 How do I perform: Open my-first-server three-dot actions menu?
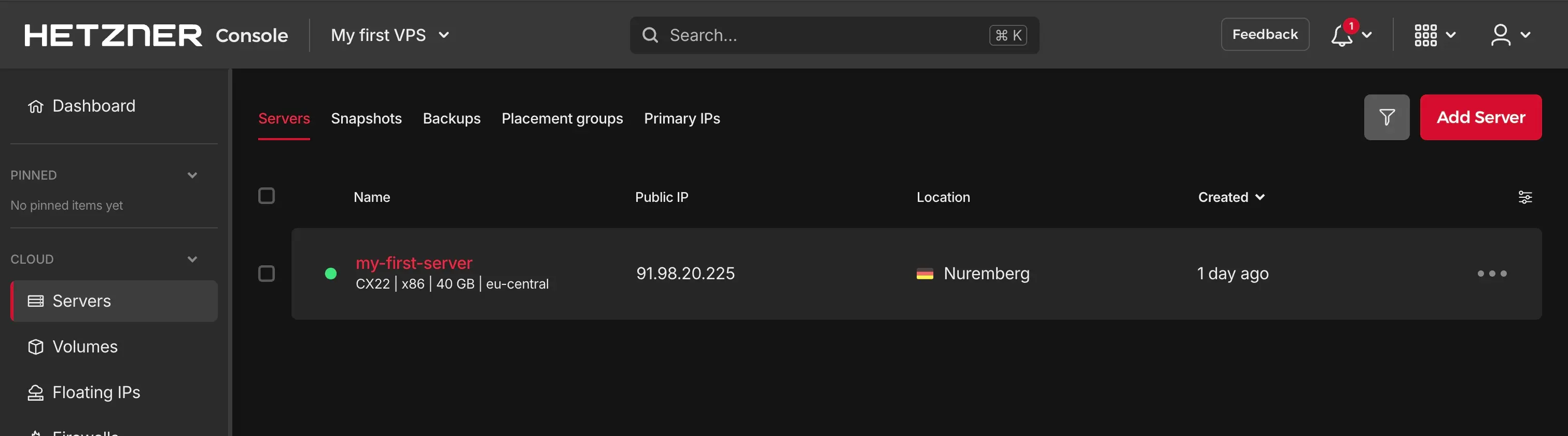coord(1492,274)
